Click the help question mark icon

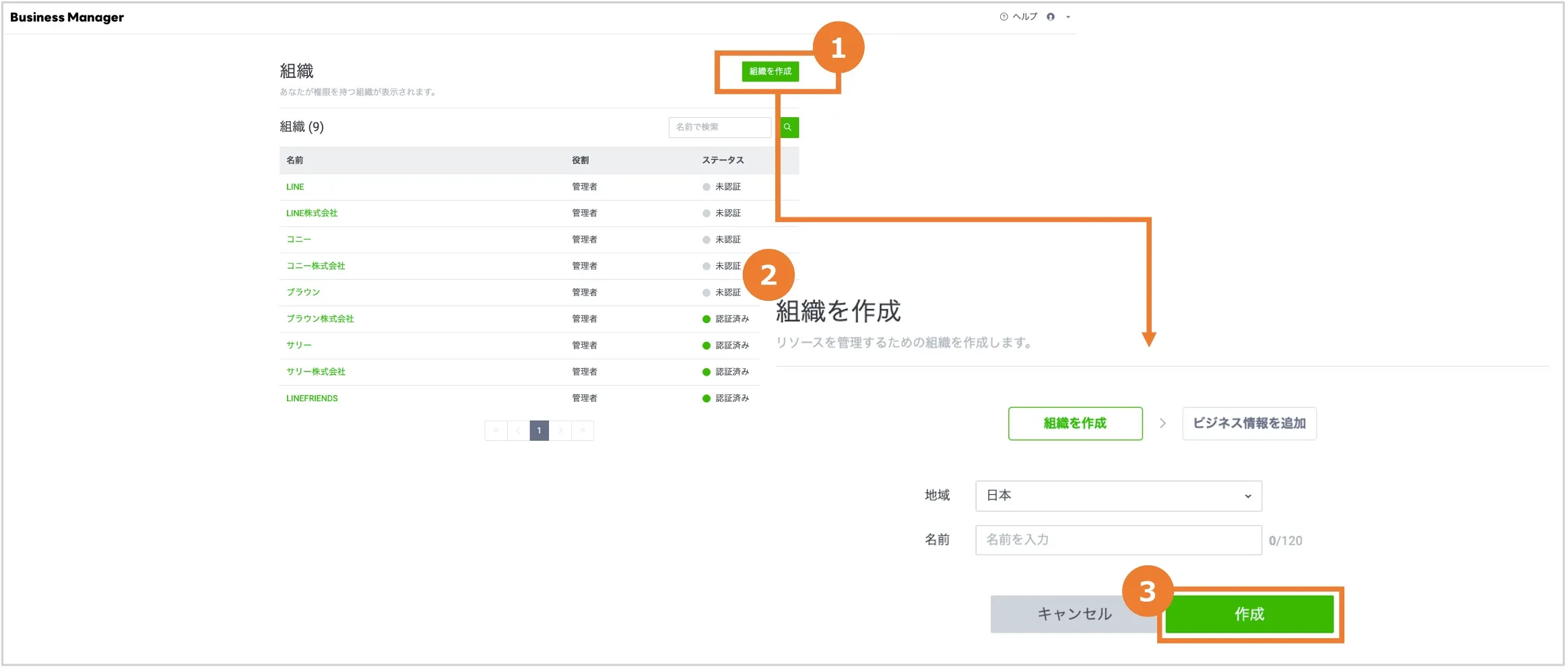1004,17
